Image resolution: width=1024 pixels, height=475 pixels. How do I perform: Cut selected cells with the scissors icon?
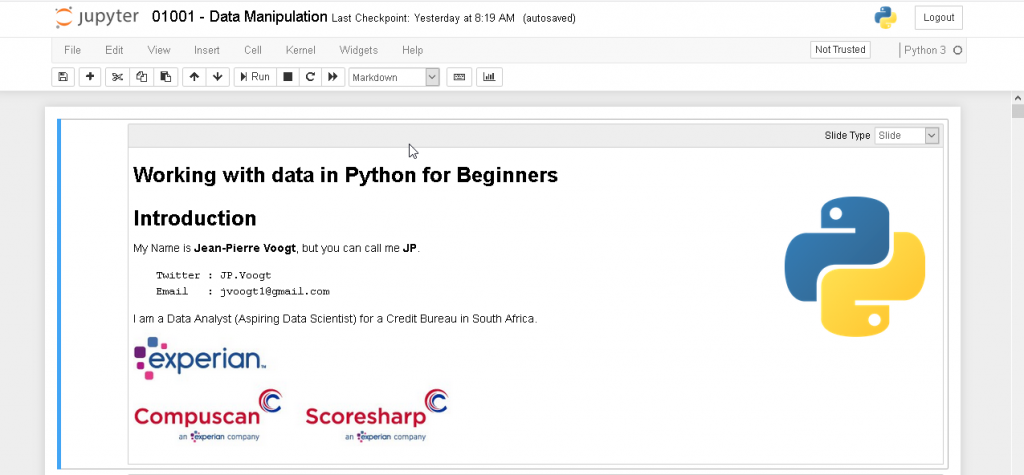pyautogui.click(x=117, y=77)
